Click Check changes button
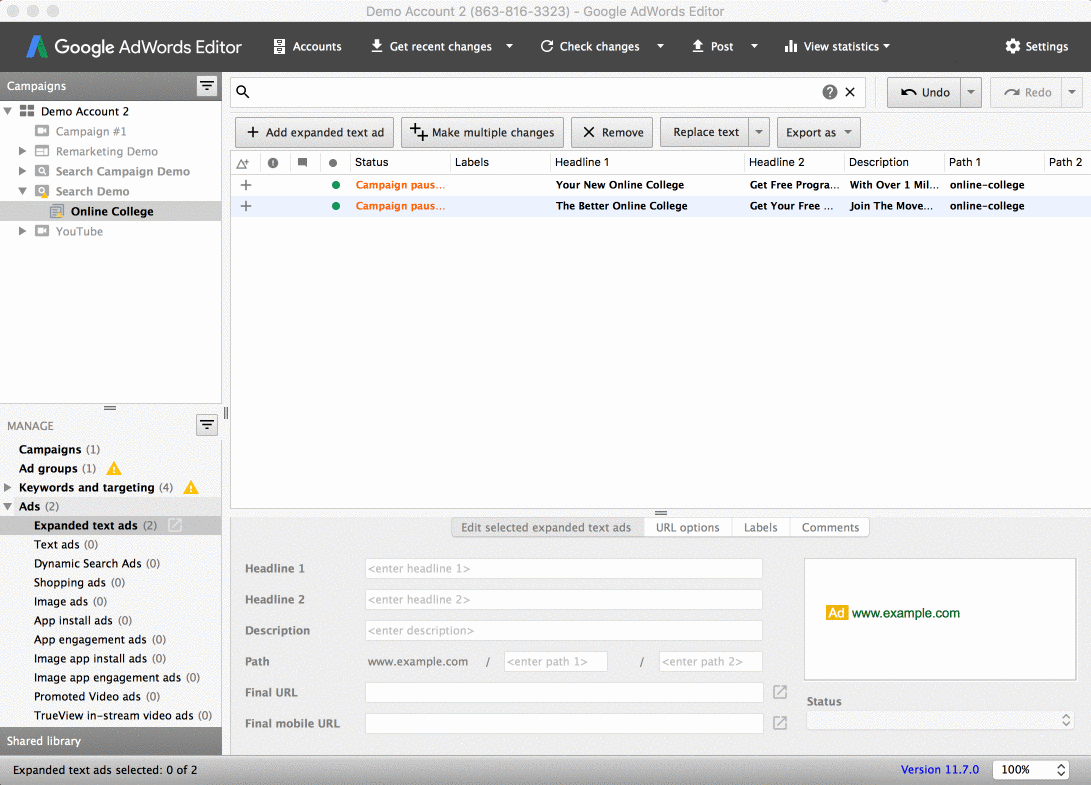This screenshot has width=1091, height=785. (x=590, y=47)
